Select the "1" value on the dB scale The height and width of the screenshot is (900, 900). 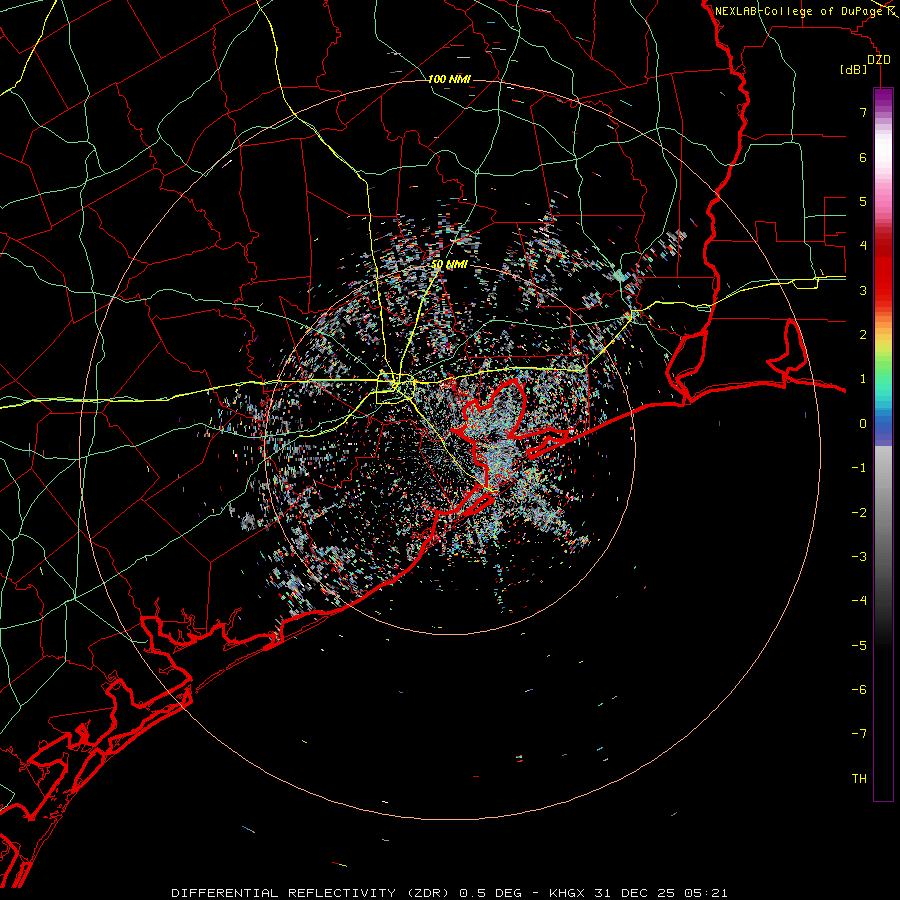pos(863,379)
